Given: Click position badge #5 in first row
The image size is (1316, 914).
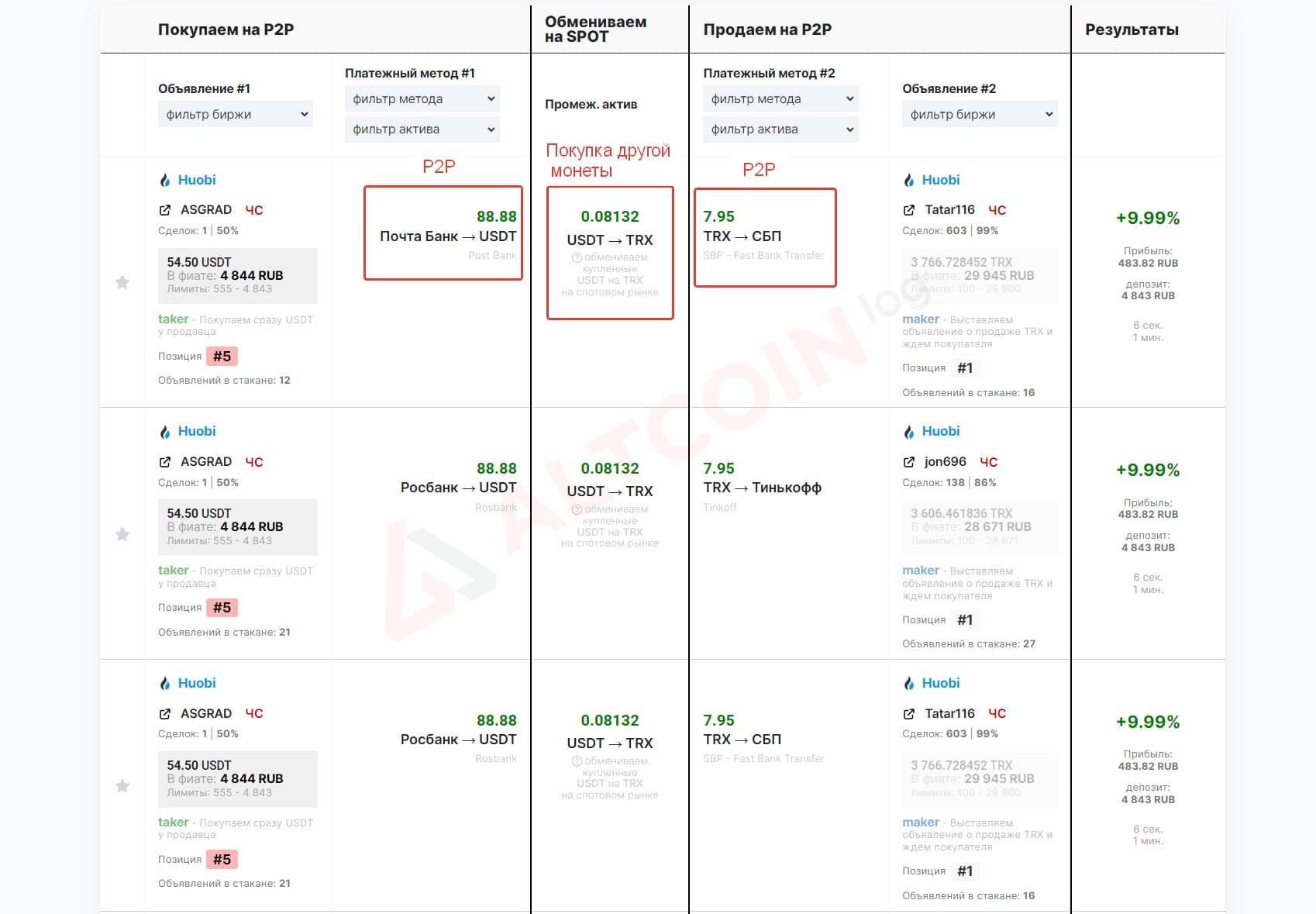Looking at the screenshot, I should point(222,357).
